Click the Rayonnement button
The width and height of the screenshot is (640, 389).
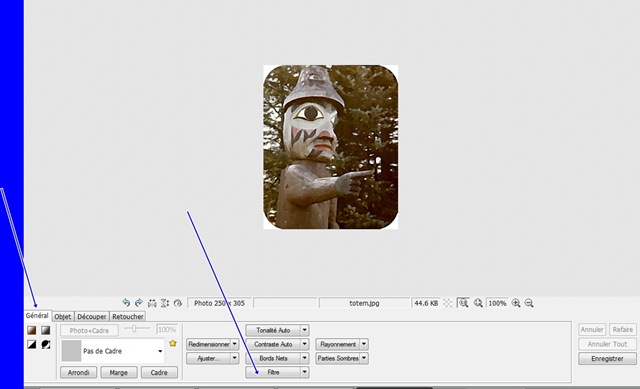338,344
